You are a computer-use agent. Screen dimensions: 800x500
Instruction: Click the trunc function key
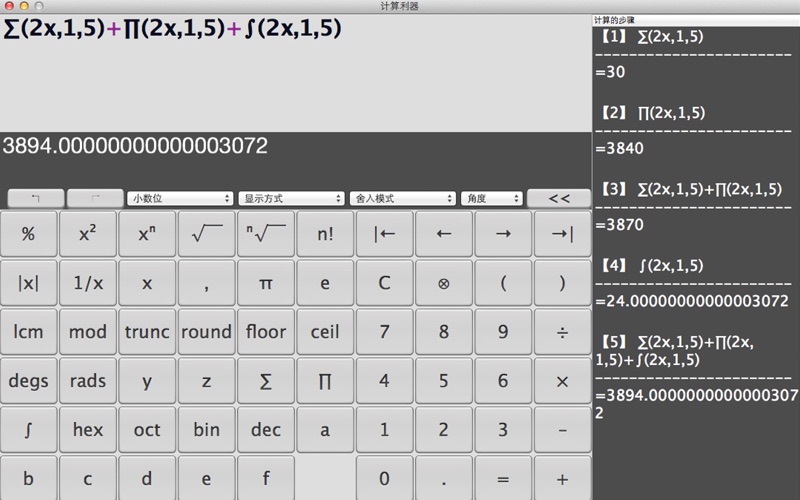point(147,332)
